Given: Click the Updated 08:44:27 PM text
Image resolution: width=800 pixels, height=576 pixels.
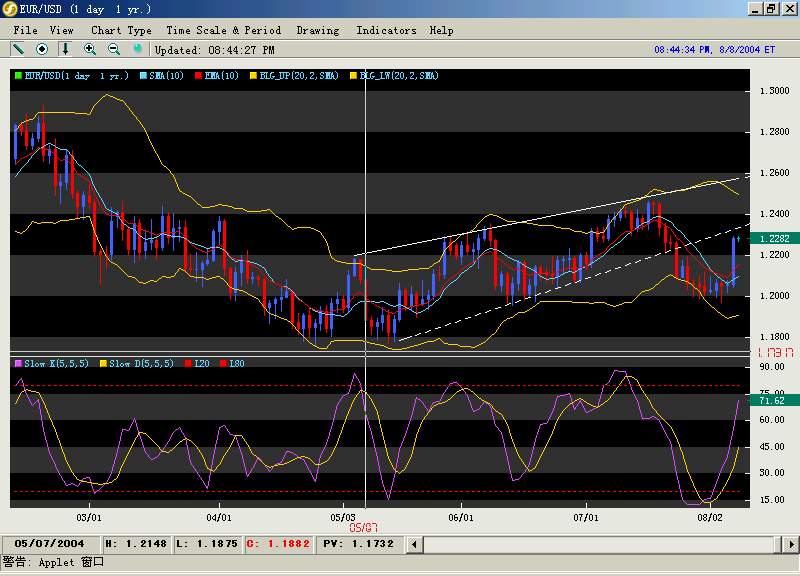Looking at the screenshot, I should tap(214, 50).
